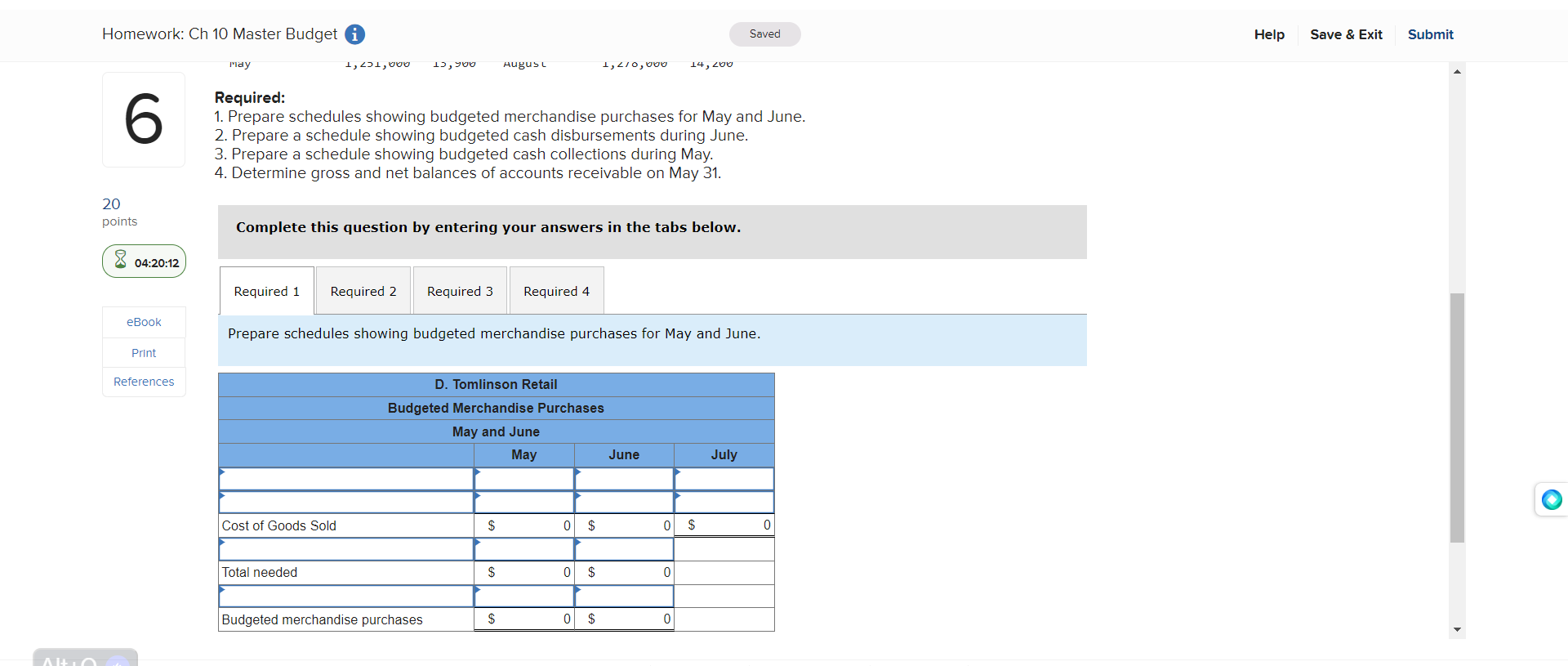This screenshot has height=666, width=1568.
Task: Switch to the Required 3 tab
Action: tap(460, 291)
